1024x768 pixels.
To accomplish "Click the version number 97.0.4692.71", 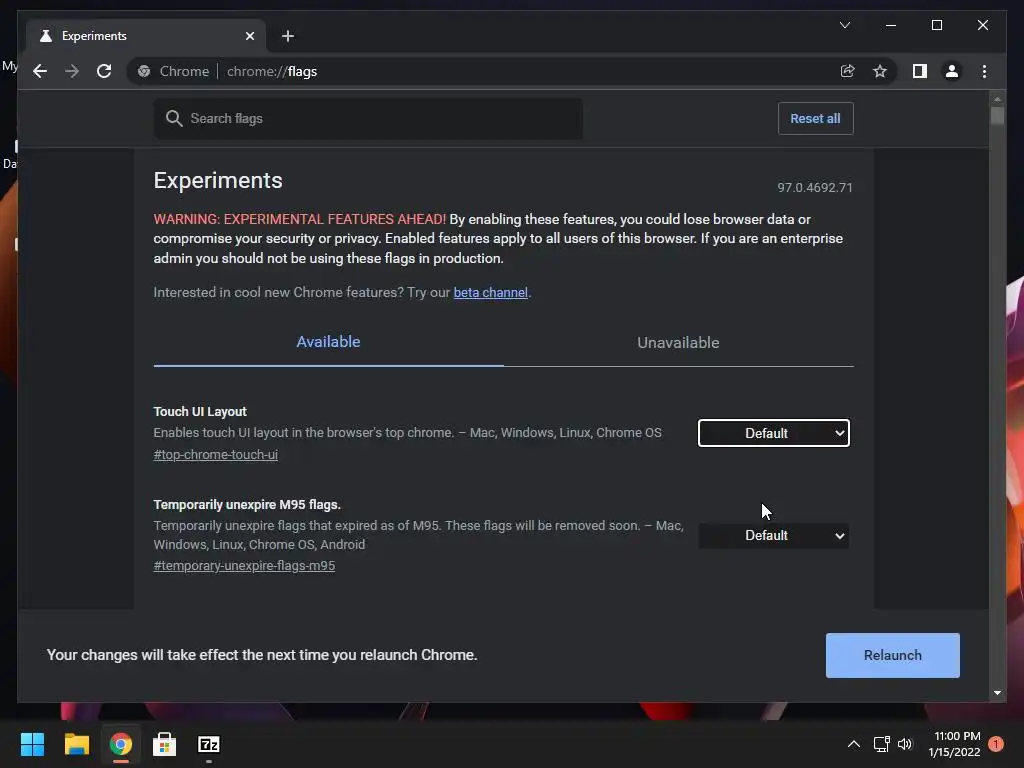I will pos(814,187).
